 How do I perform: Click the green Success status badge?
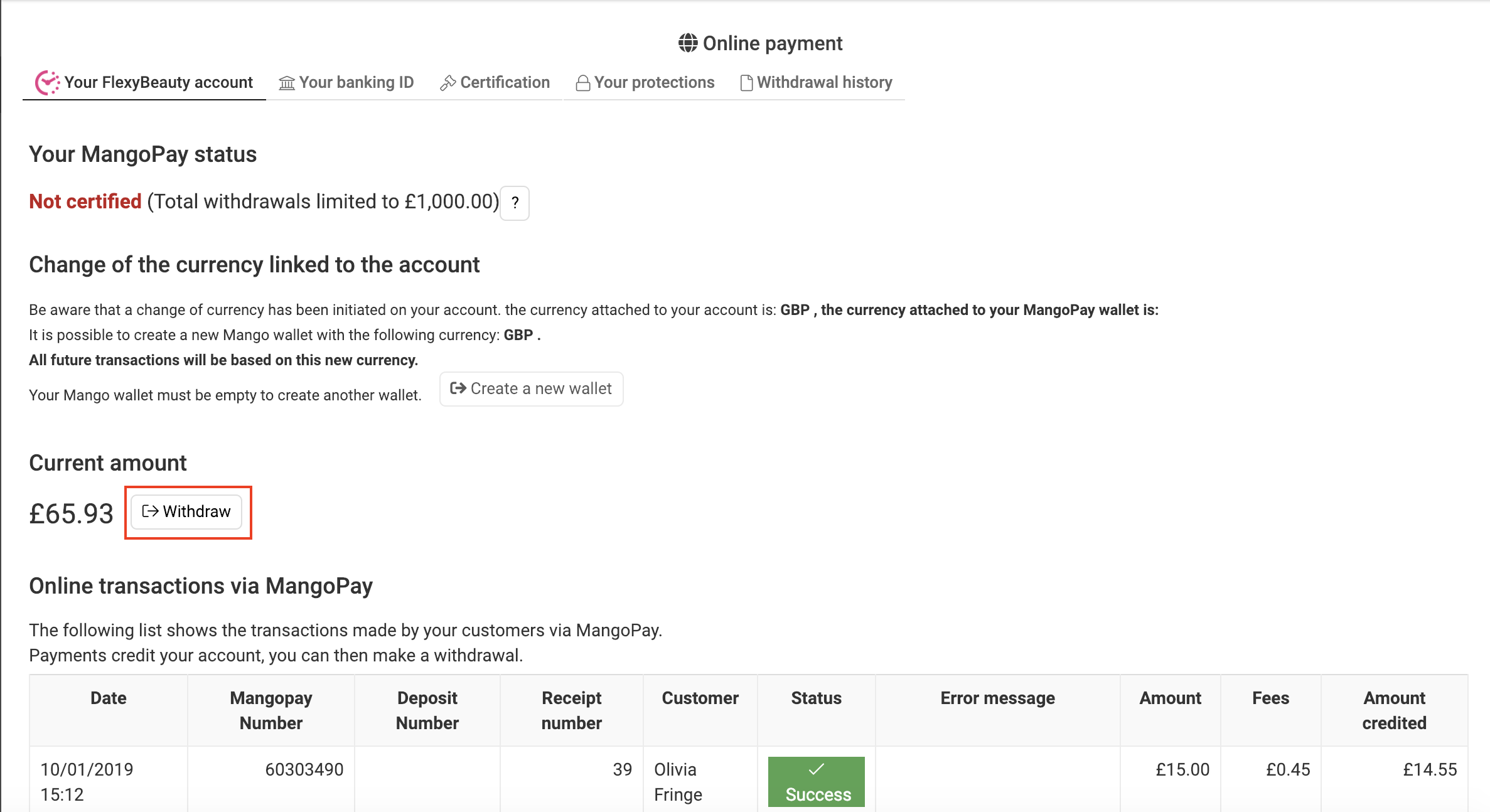[817, 782]
